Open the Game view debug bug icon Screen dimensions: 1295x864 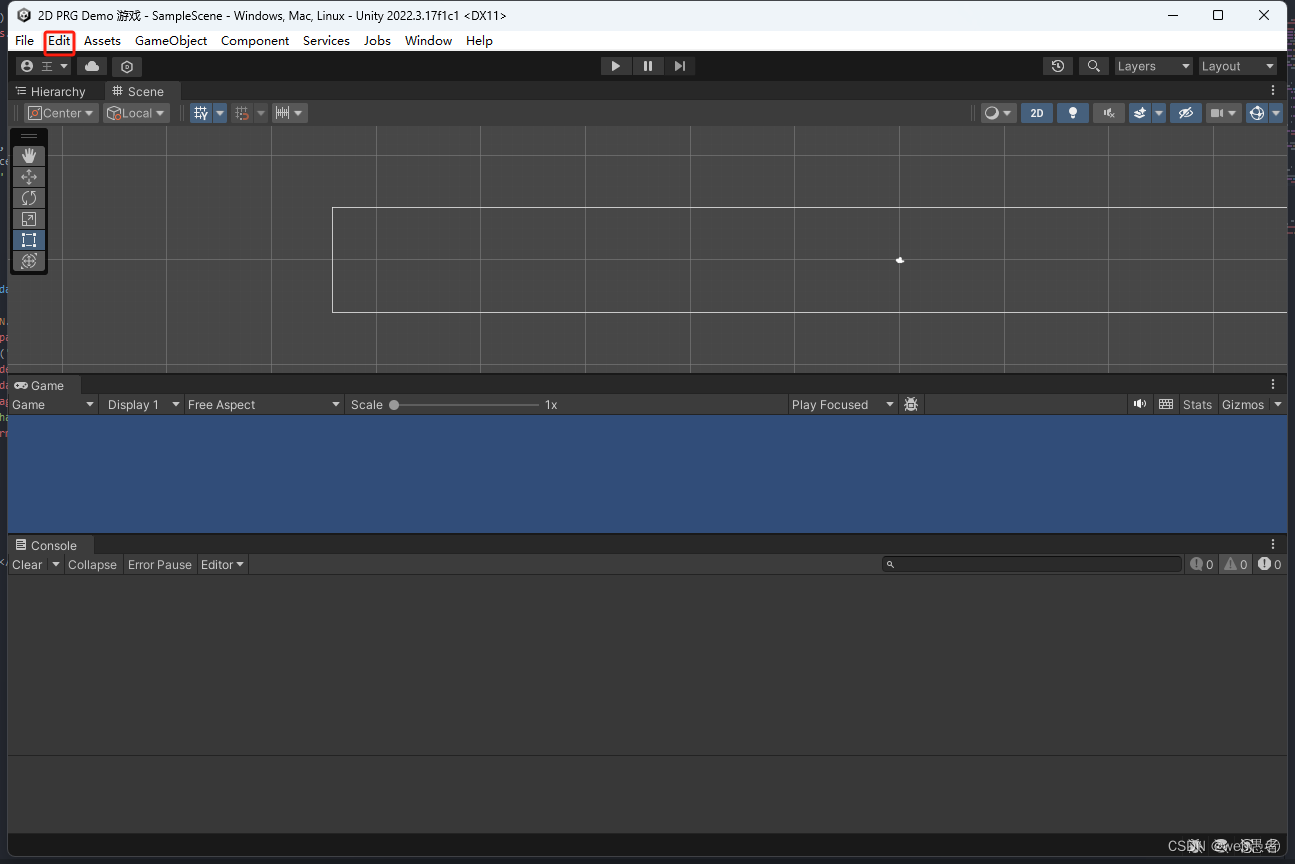click(911, 404)
